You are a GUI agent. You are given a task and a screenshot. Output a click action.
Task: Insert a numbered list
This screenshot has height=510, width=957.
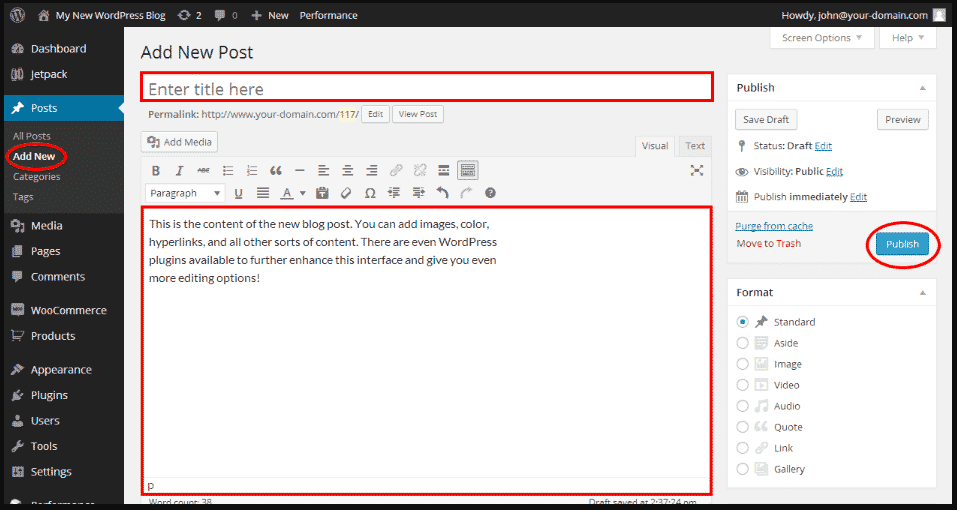(251, 171)
